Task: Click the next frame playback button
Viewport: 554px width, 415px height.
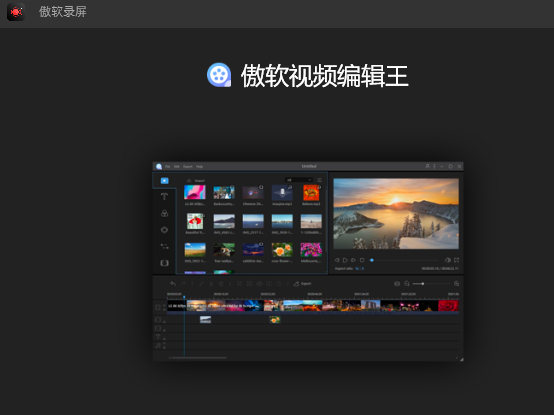Action: point(353,260)
